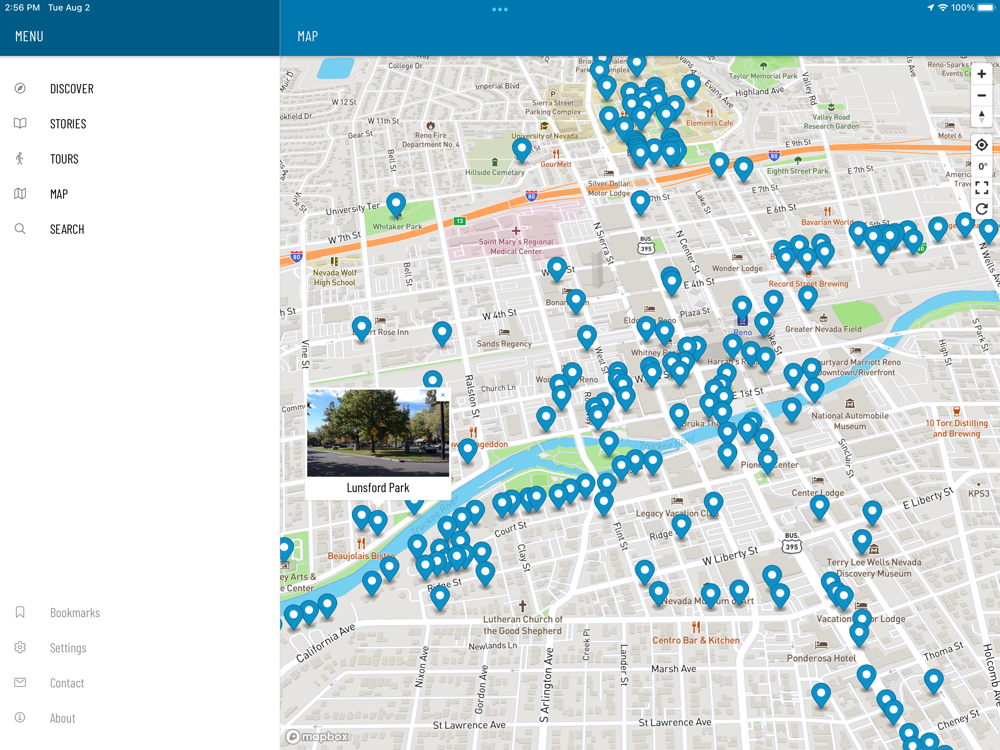Select the marker at Nevada Discovery Museum
The width and height of the screenshot is (1000, 750).
click(x=862, y=541)
